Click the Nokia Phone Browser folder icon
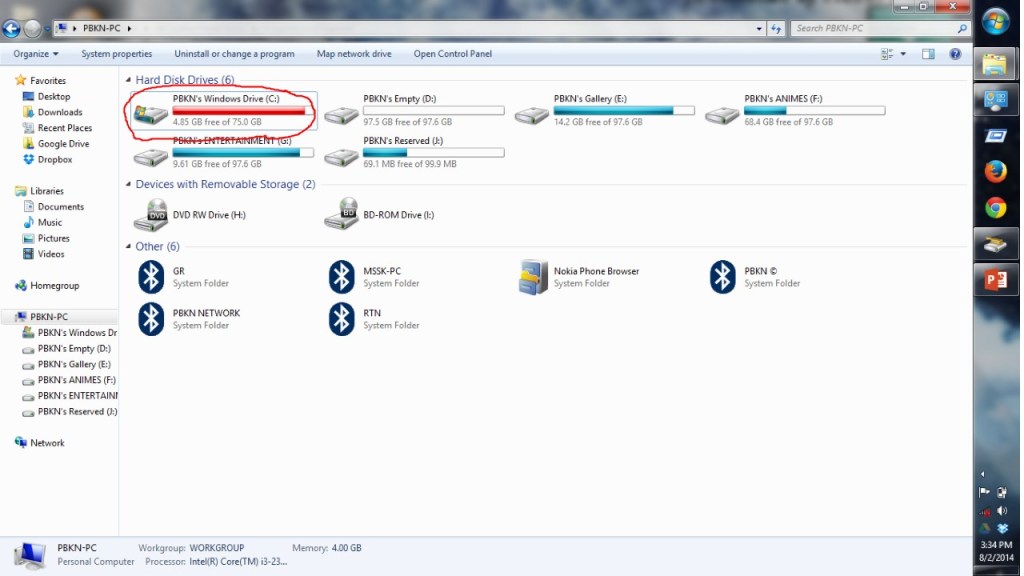This screenshot has width=1024, height=576. click(x=533, y=277)
